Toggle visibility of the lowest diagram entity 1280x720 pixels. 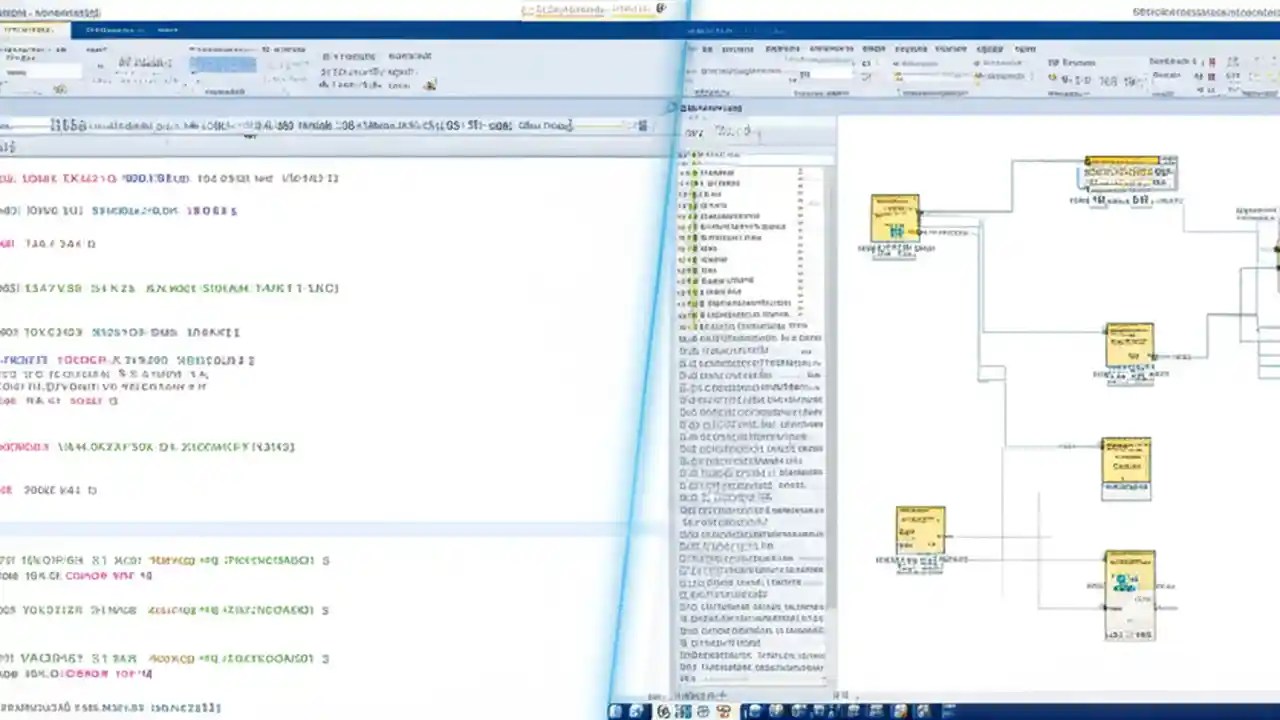pyautogui.click(x=1130, y=595)
